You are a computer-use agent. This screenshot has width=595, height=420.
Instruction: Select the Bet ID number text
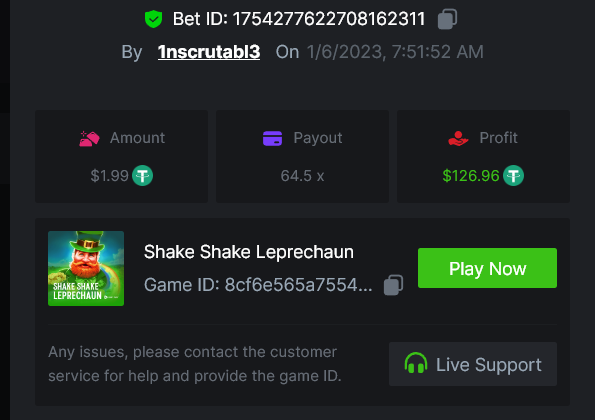(329, 19)
